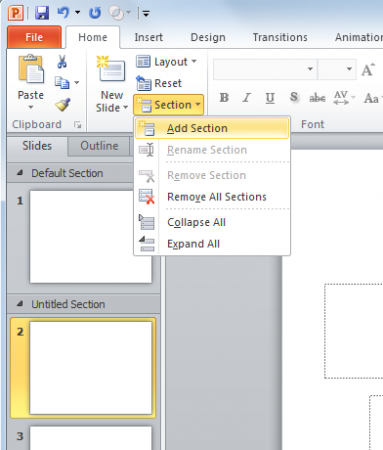The height and width of the screenshot is (450, 383).
Task: Select slide 1 thumbnail
Action: (x=91, y=237)
